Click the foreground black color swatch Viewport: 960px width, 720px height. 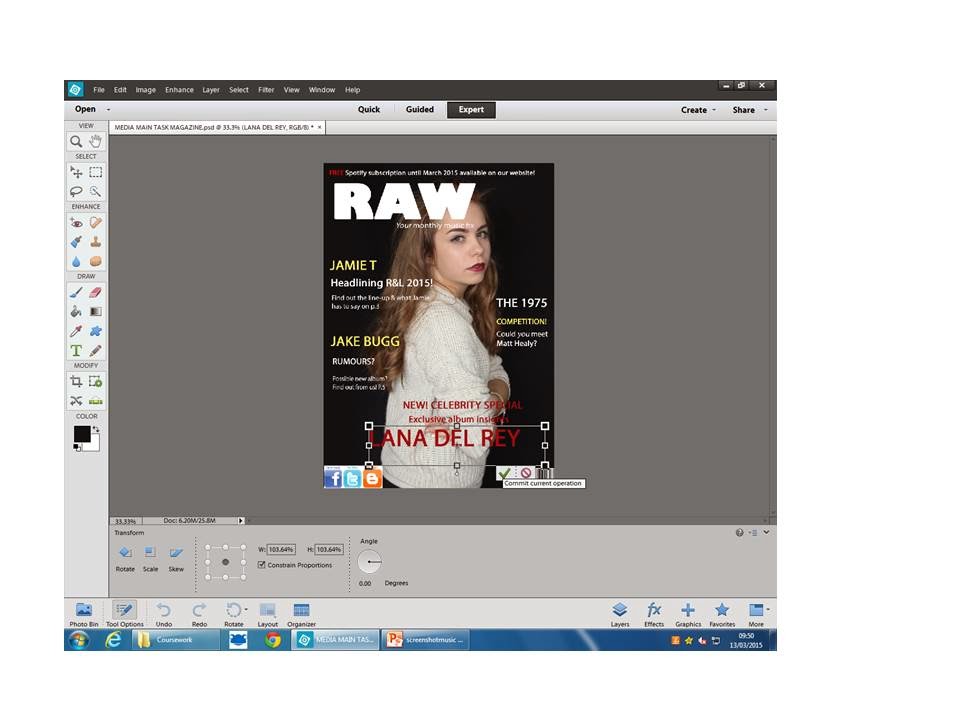pyautogui.click(x=81, y=434)
